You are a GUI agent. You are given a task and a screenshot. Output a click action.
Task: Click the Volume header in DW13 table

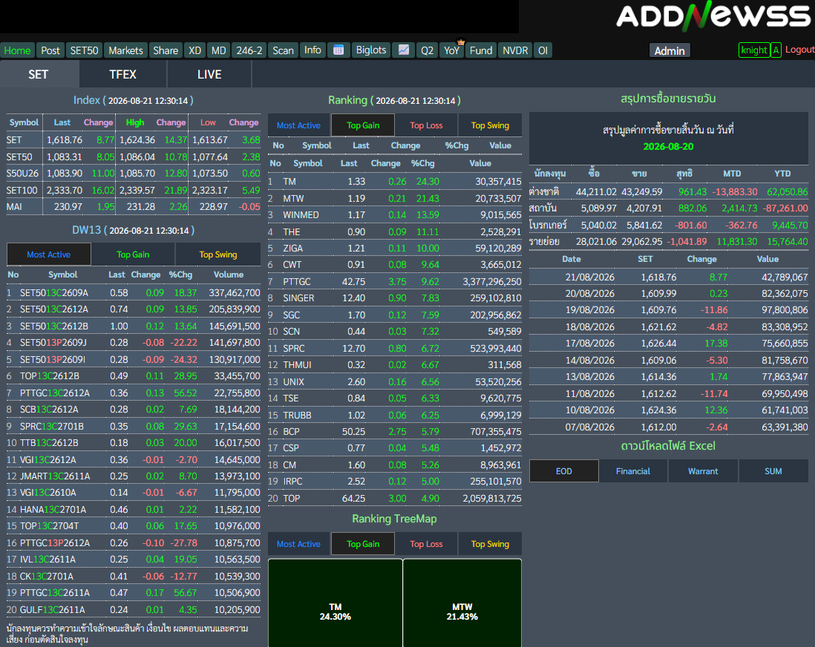pos(229,274)
